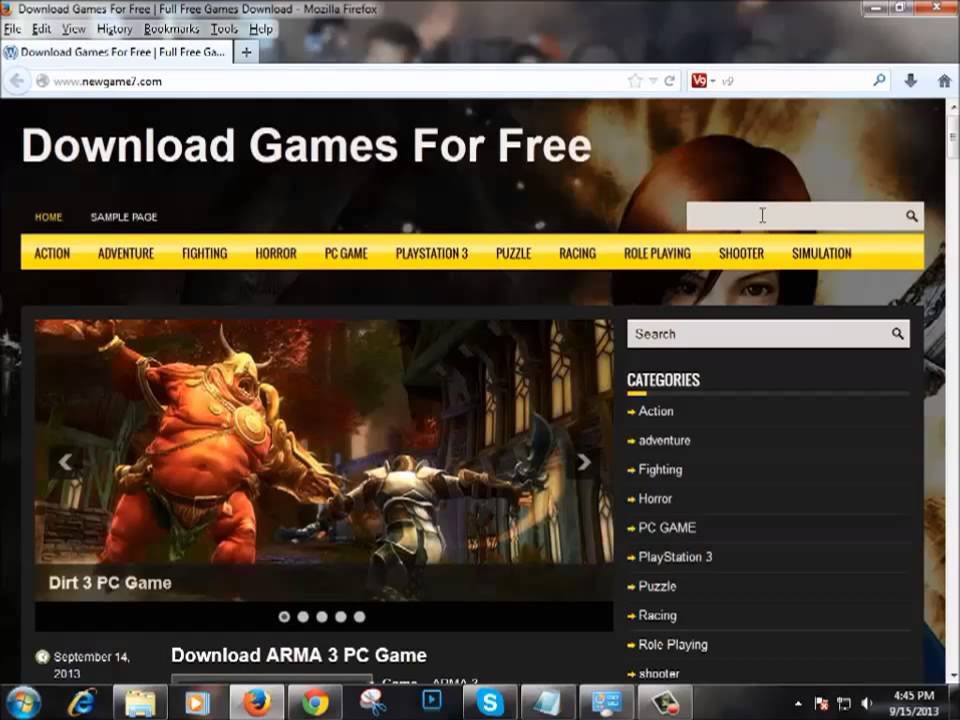
Task: Open the HORROR category in yellow bar
Action: [276, 253]
